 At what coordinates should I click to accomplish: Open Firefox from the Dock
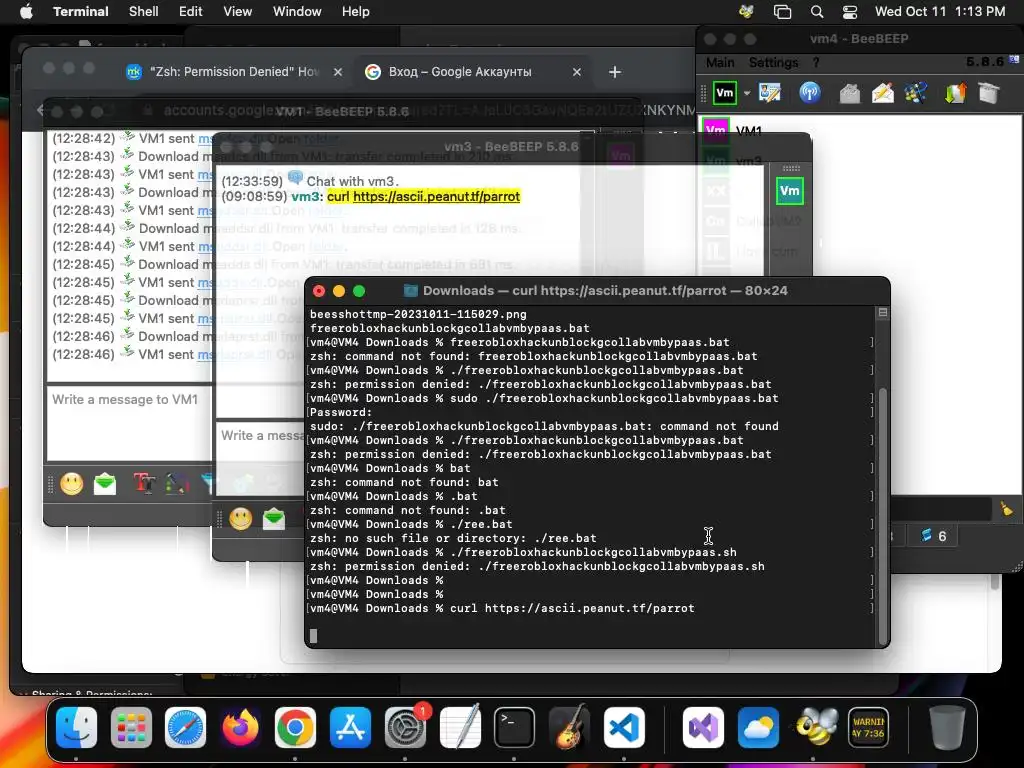(240, 727)
